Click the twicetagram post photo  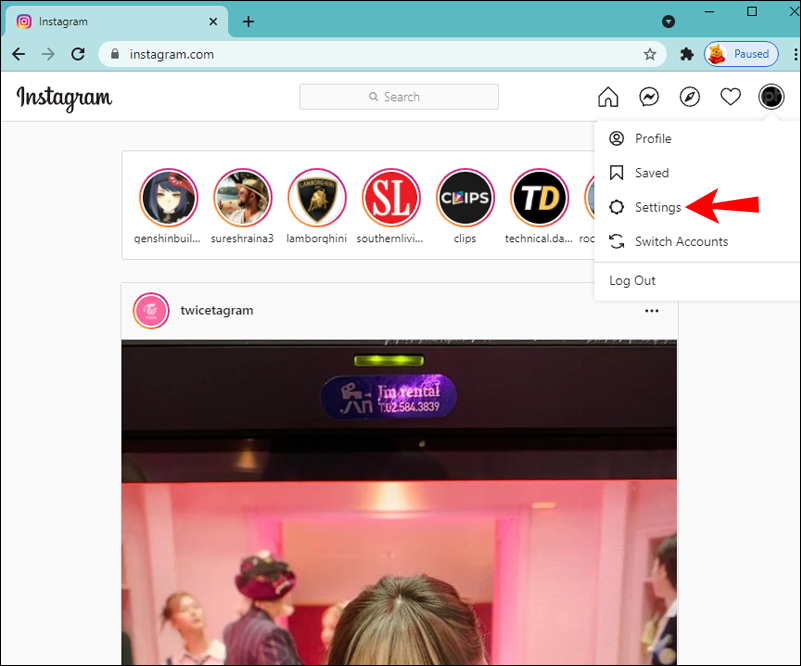(399, 502)
